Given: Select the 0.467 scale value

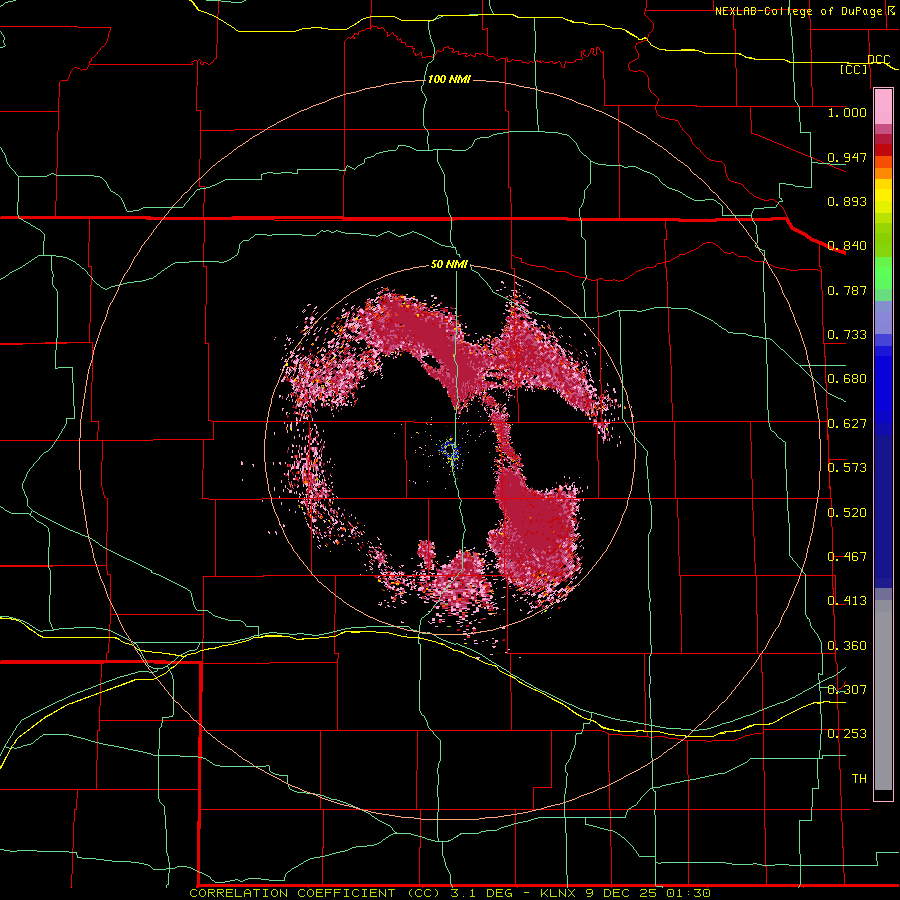Looking at the screenshot, I should click(x=847, y=557).
